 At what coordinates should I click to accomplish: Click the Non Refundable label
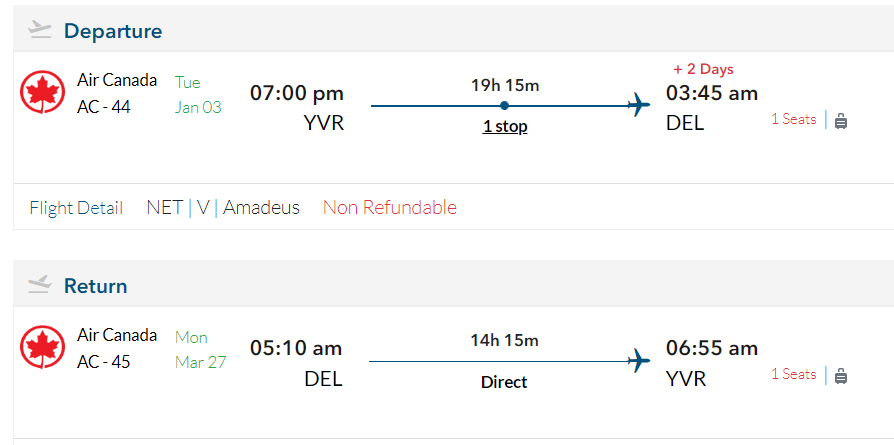[389, 208]
